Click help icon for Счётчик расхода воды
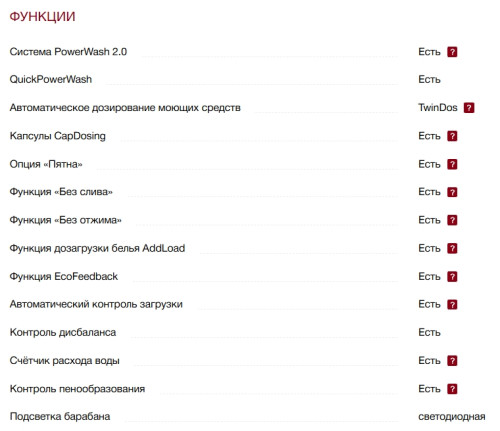The height and width of the screenshot is (431, 500). 452,361
